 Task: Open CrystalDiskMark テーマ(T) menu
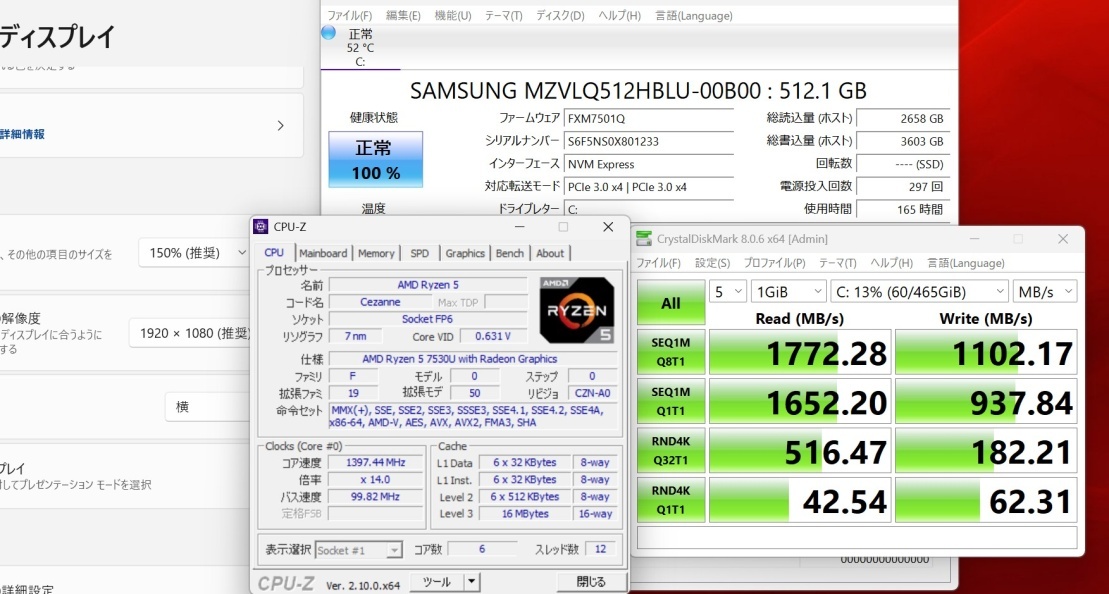[837, 263]
